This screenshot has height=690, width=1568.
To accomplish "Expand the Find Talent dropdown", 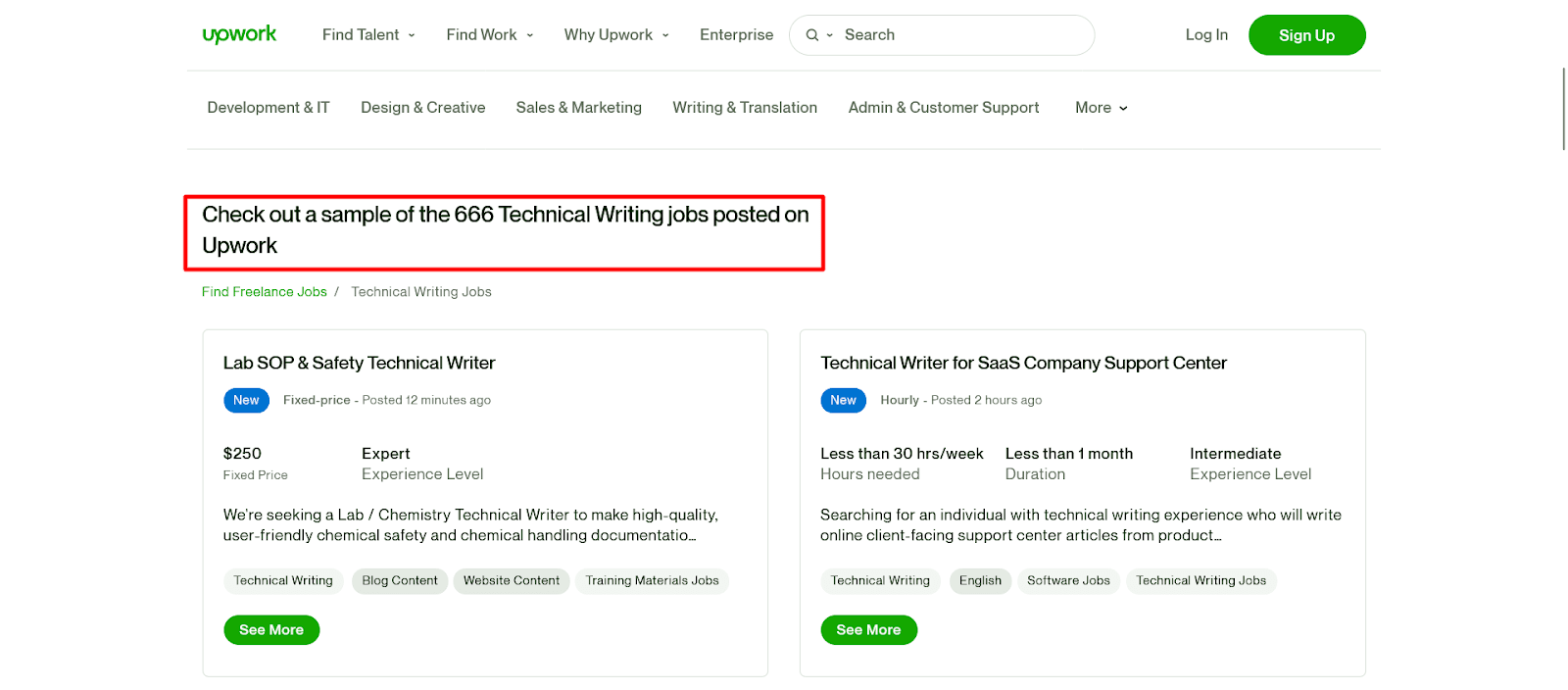I will [x=368, y=35].
